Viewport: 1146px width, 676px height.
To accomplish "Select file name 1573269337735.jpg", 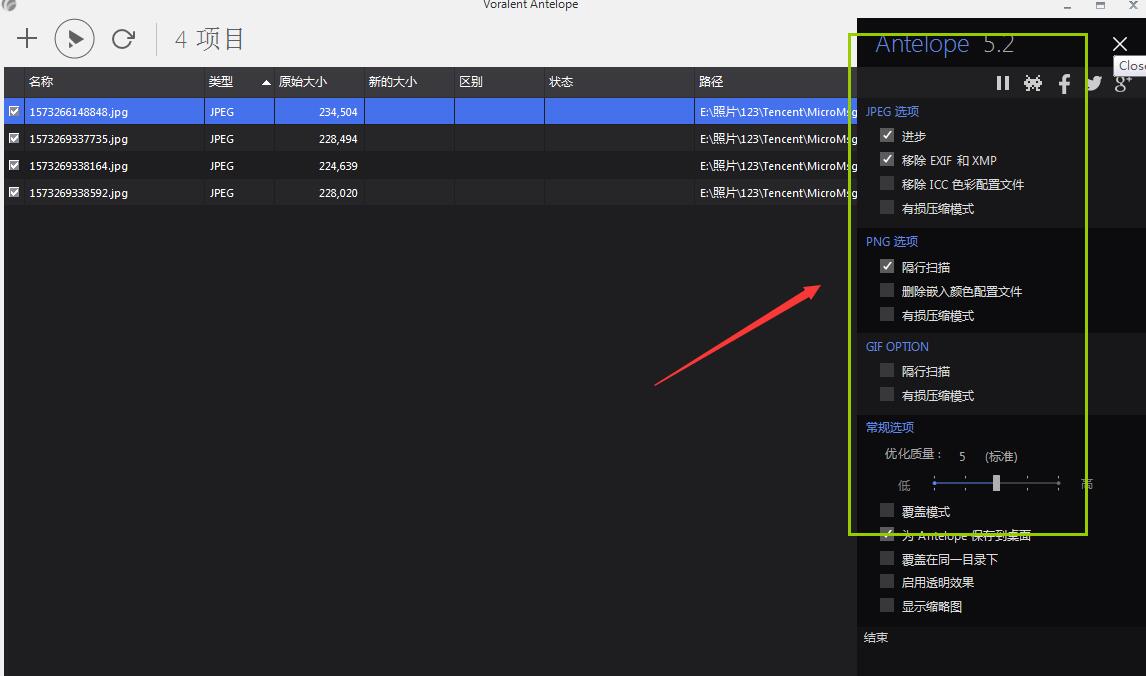I will coord(78,139).
